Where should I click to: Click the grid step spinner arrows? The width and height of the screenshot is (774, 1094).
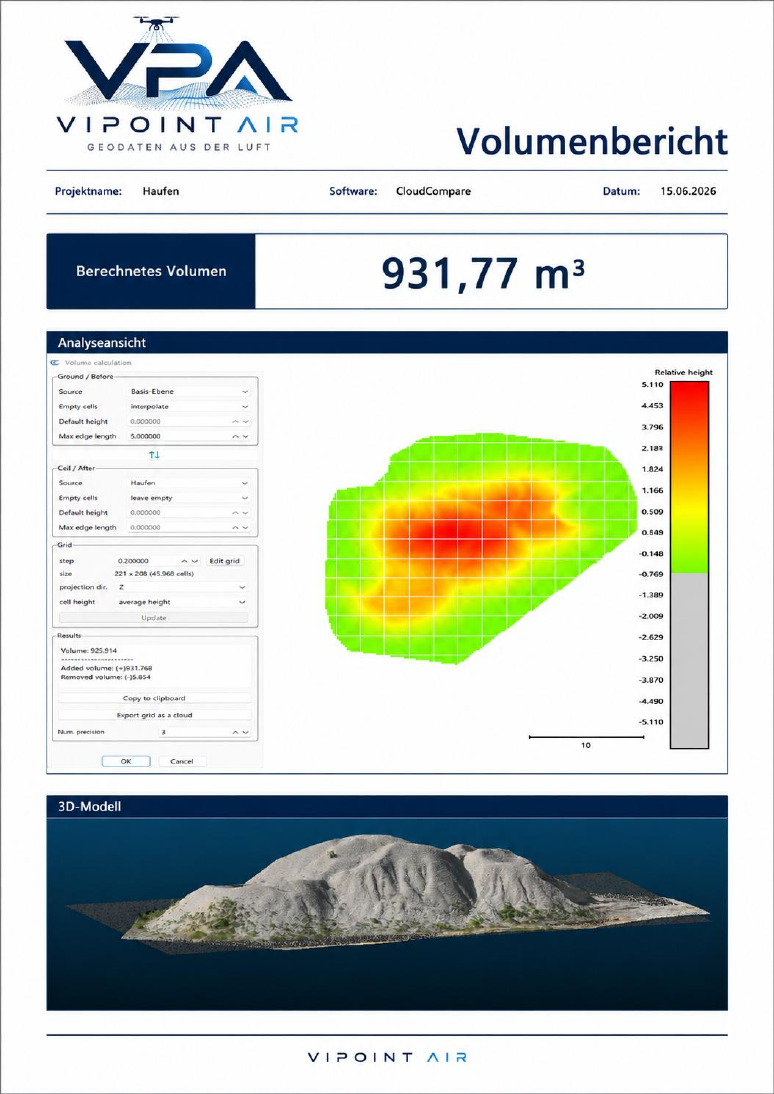(x=190, y=560)
